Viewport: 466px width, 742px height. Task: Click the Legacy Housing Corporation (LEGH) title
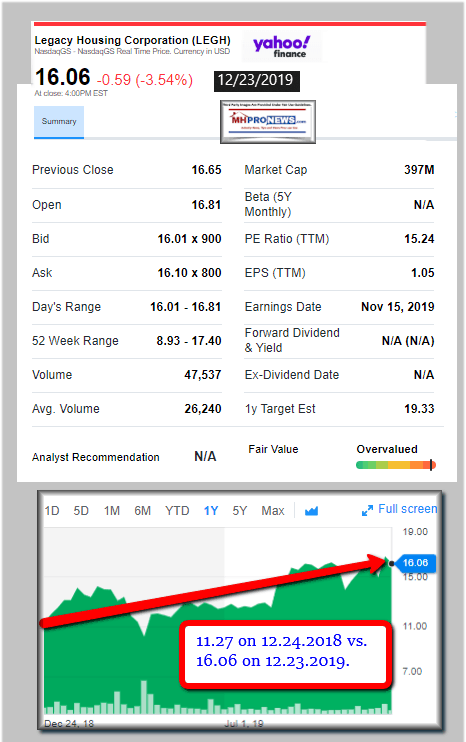[x=132, y=40]
